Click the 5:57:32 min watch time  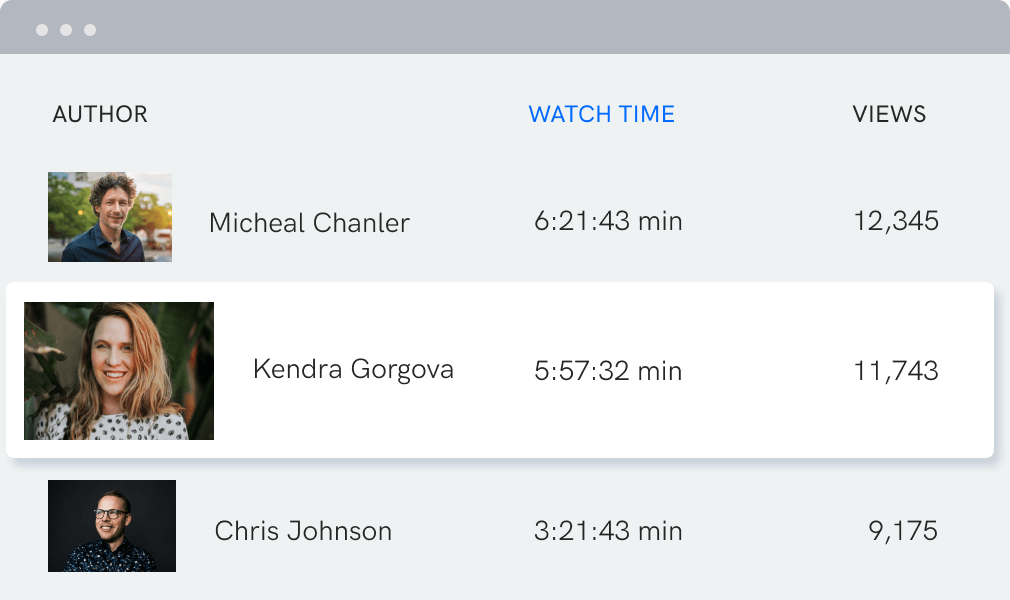608,371
